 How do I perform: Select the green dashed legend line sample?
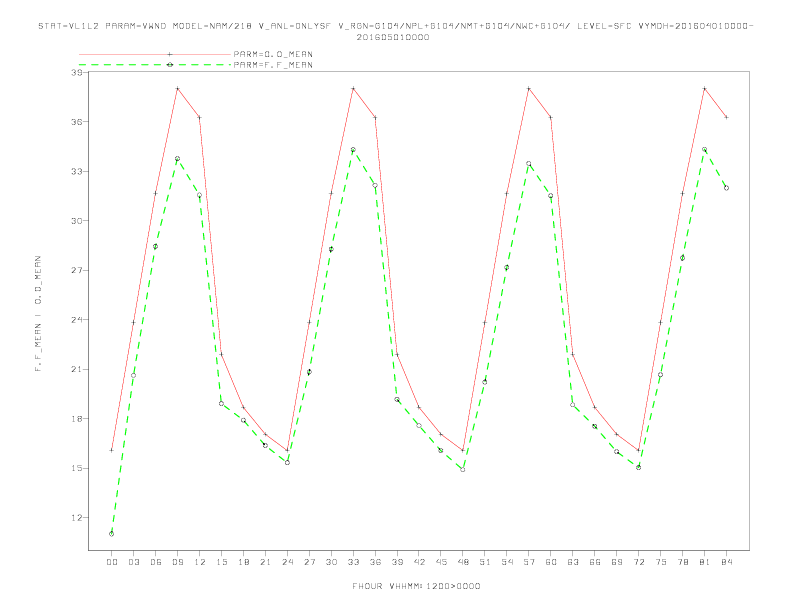pos(155,65)
